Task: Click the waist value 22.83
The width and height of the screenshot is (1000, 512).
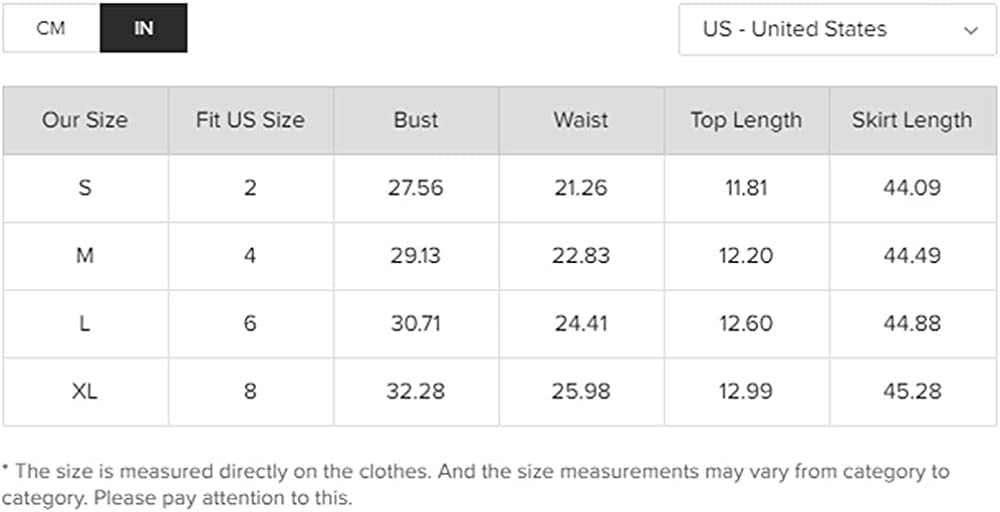Action: 581,256
